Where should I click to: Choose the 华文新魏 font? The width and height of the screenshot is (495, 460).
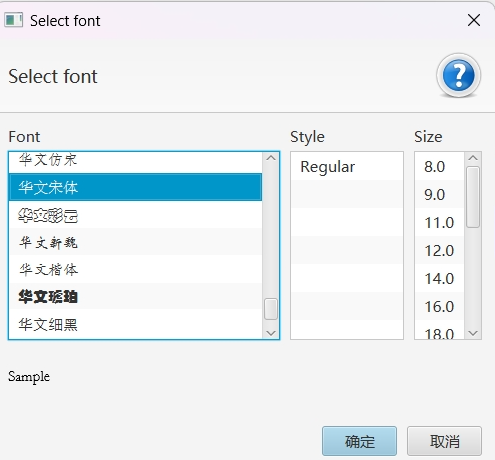click(135, 242)
